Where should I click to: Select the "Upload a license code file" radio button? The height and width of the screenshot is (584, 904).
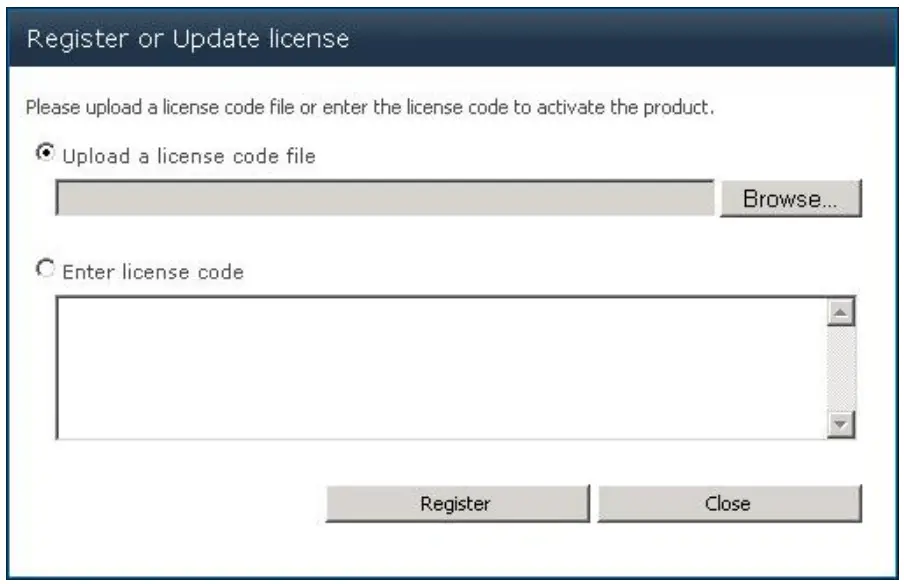43,154
